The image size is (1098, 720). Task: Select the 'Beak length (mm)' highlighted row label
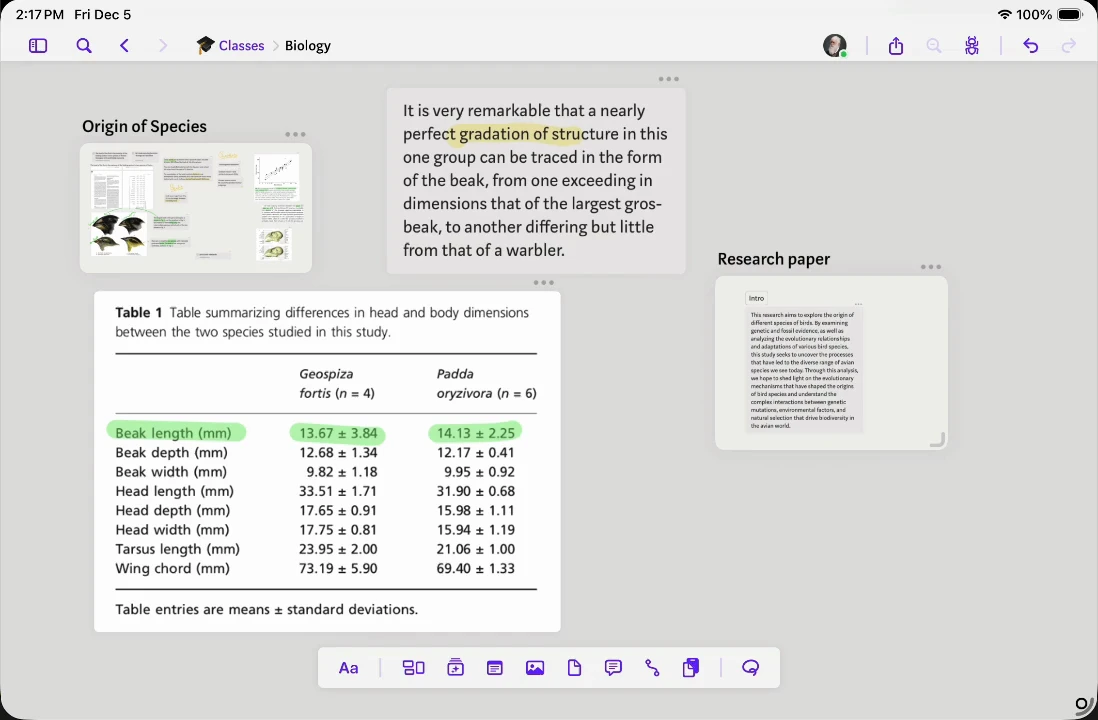173,433
